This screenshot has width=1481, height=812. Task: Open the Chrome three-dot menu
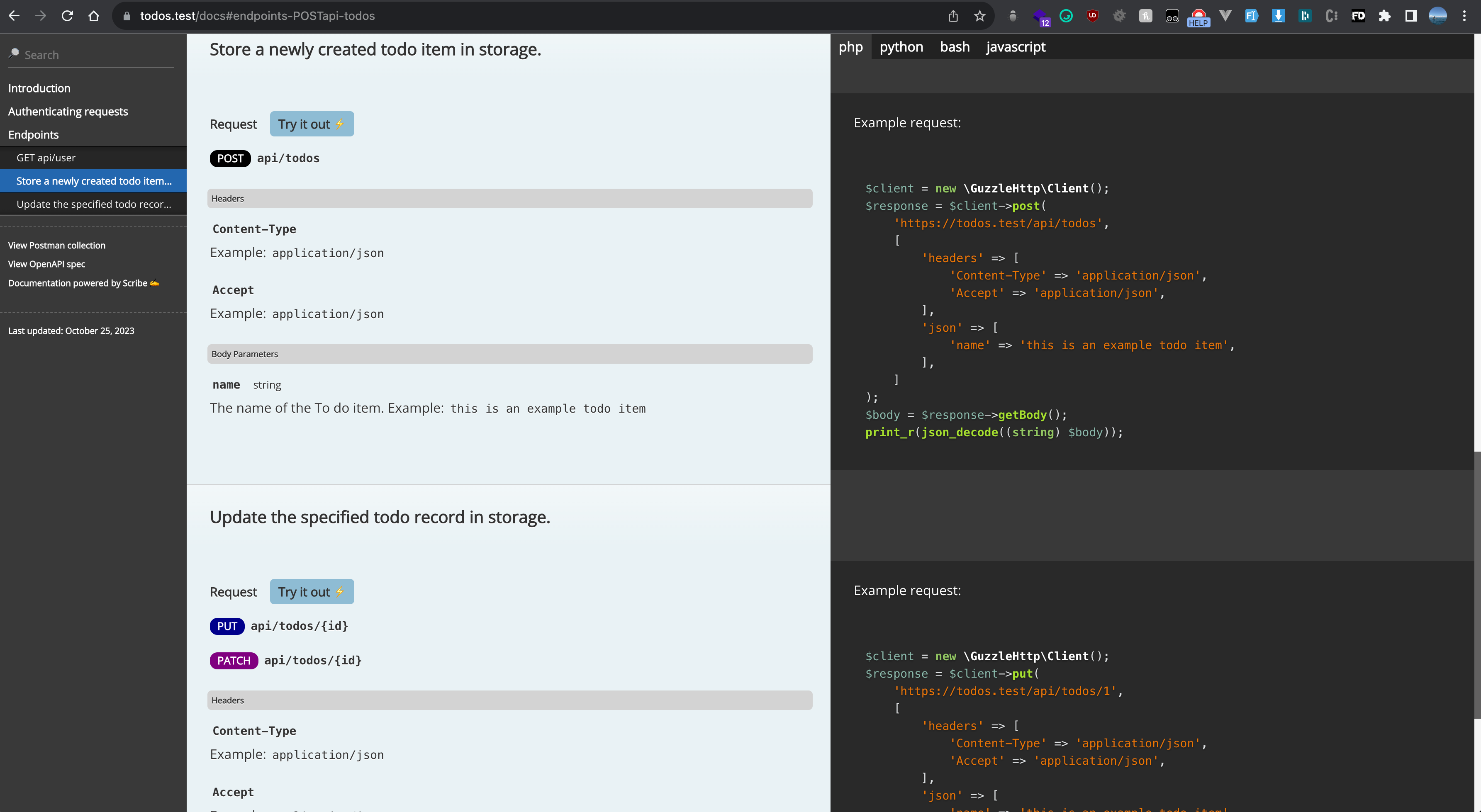click(1464, 15)
